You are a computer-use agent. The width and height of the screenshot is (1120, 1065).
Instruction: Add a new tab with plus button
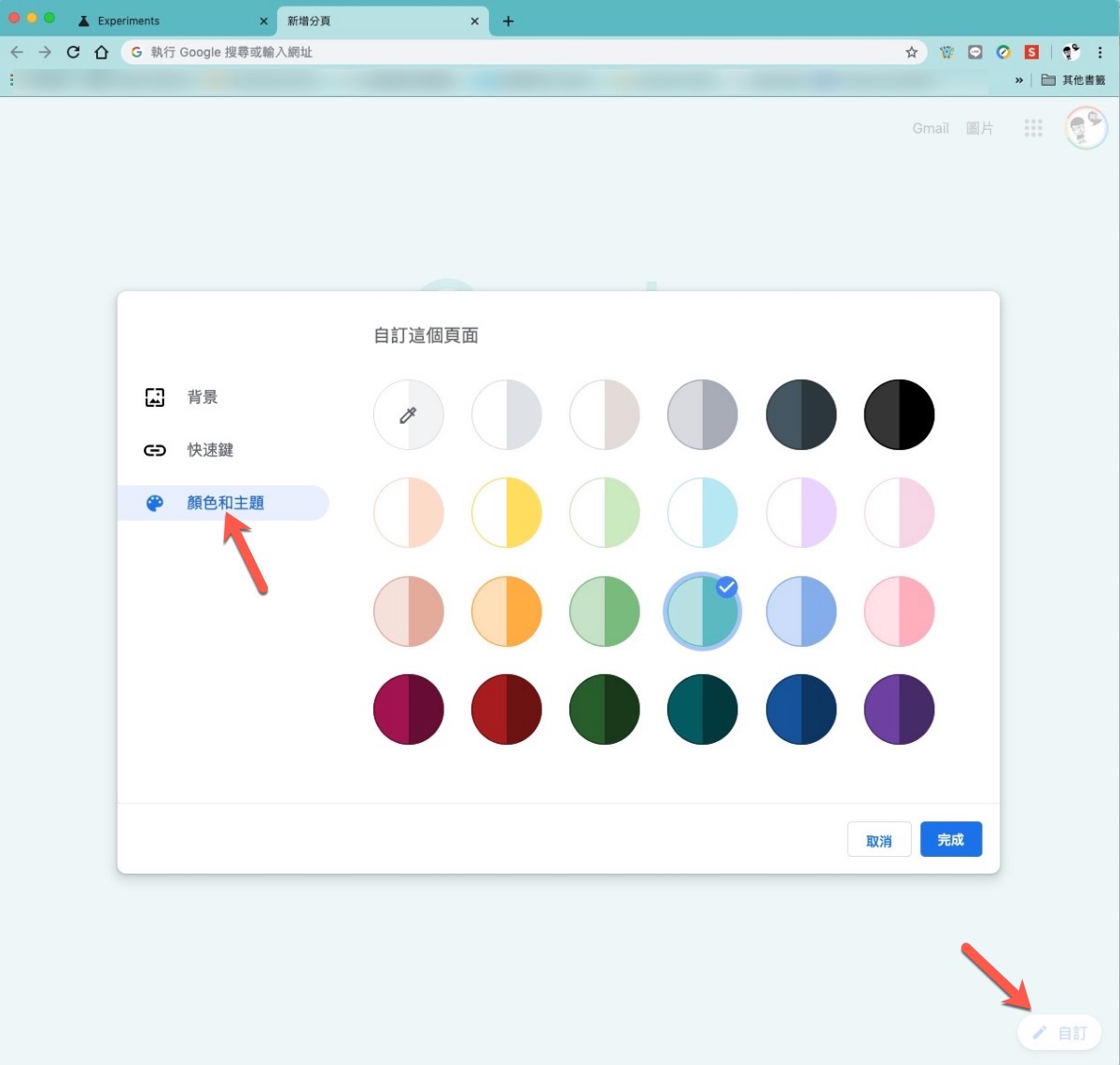point(508,21)
